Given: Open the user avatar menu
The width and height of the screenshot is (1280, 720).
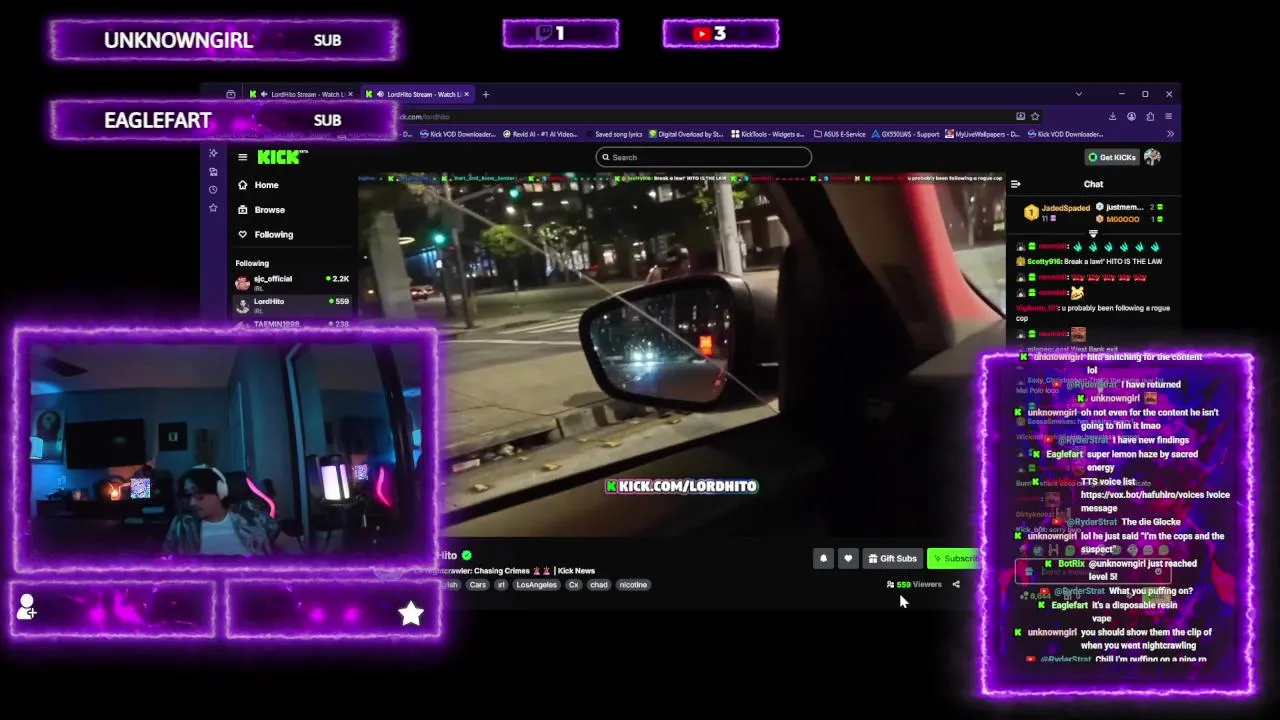Looking at the screenshot, I should (1152, 157).
